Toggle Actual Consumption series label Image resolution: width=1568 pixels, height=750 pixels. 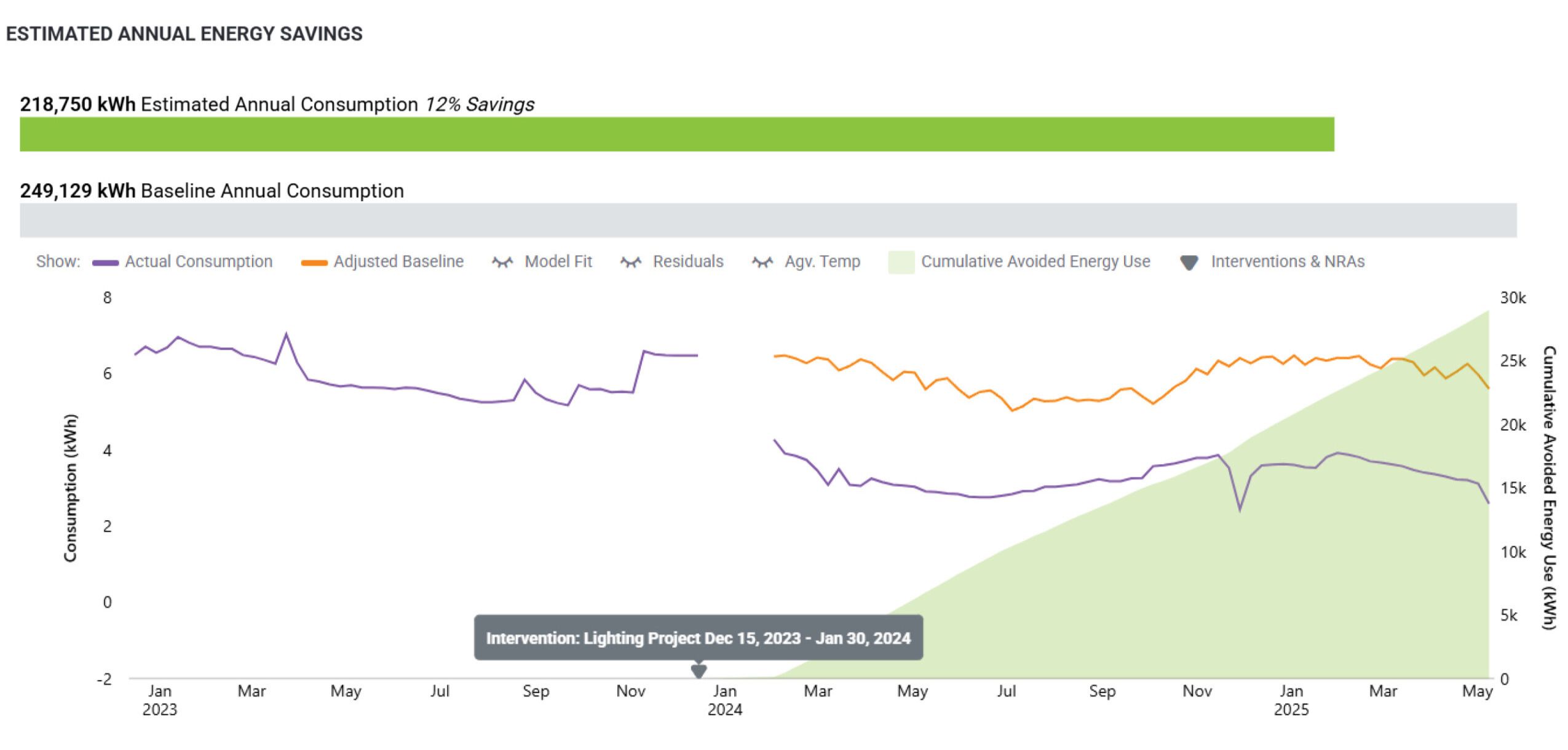pyautogui.click(x=199, y=262)
